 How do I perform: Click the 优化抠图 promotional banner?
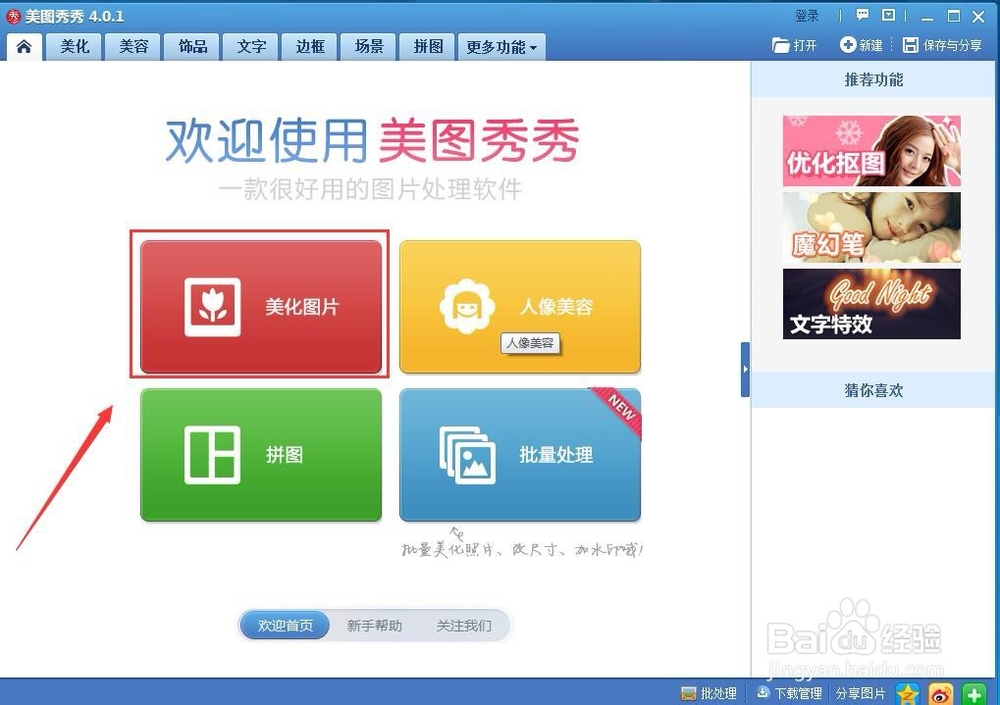(x=870, y=150)
